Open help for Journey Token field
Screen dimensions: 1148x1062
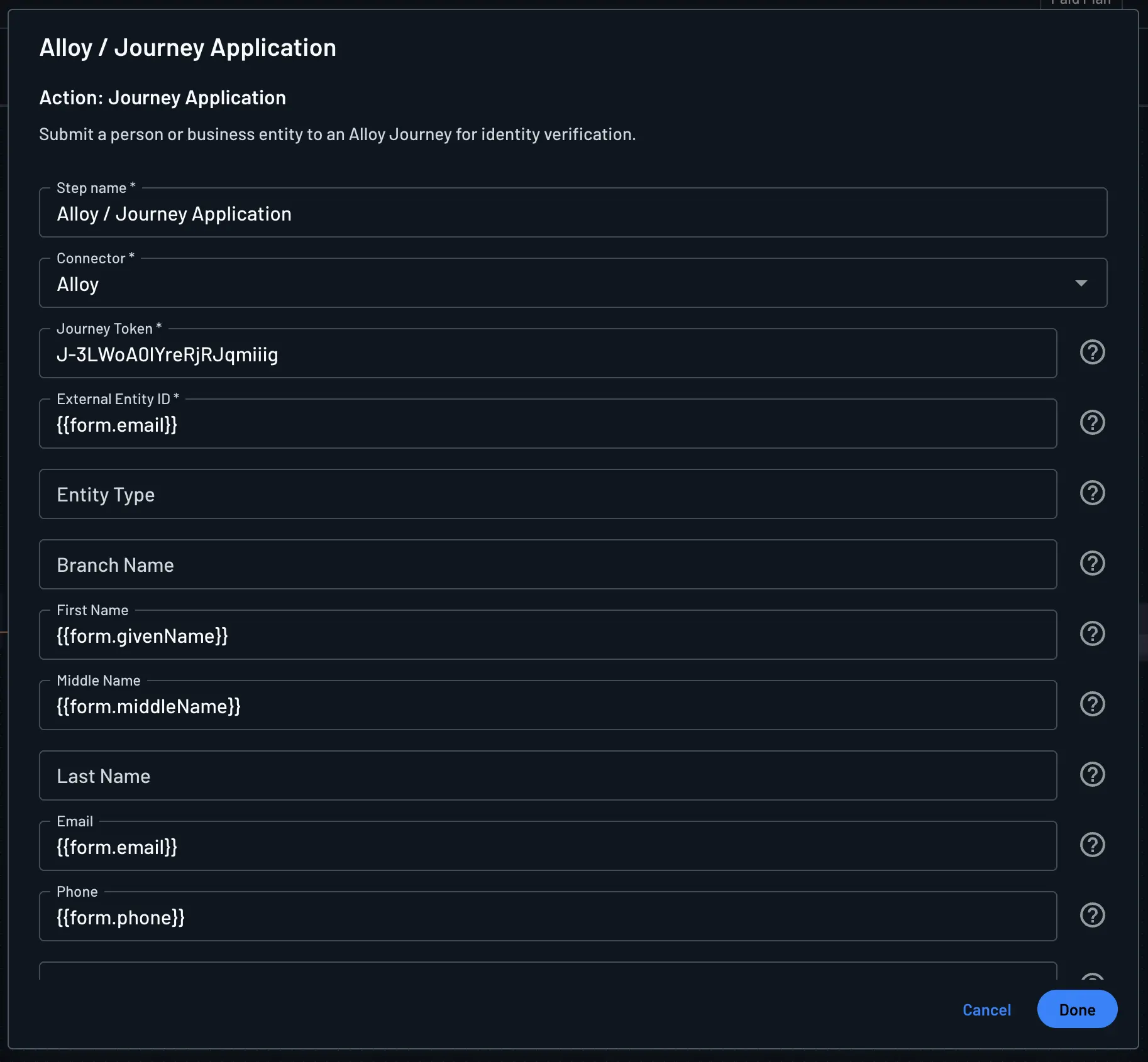[1092, 352]
